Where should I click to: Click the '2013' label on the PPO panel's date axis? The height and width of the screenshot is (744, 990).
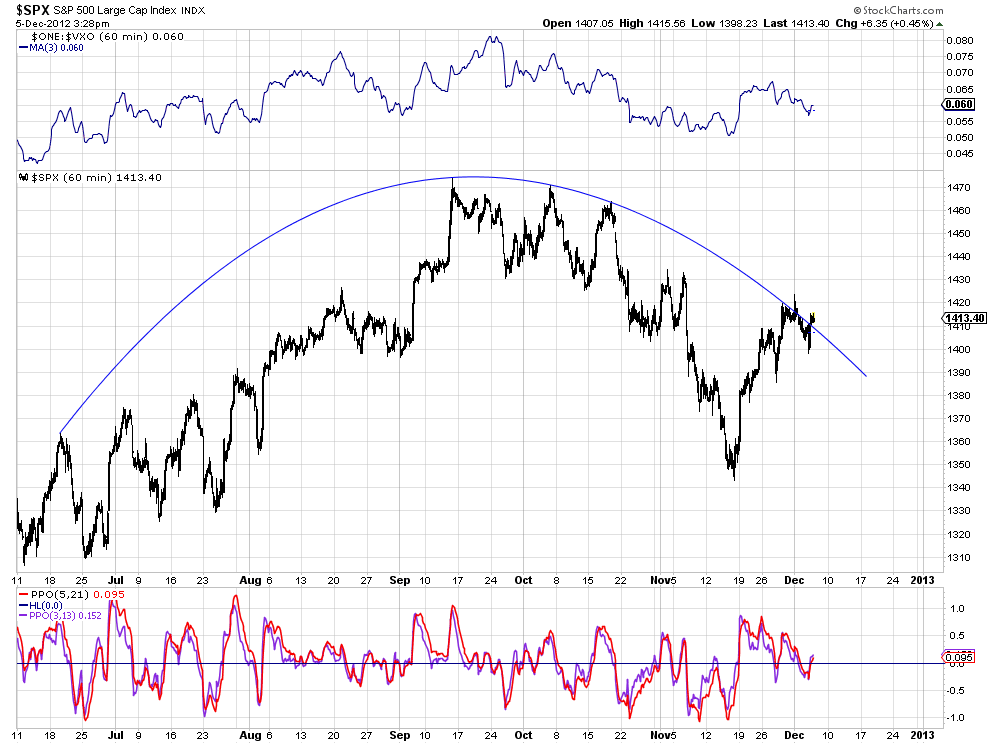922,735
